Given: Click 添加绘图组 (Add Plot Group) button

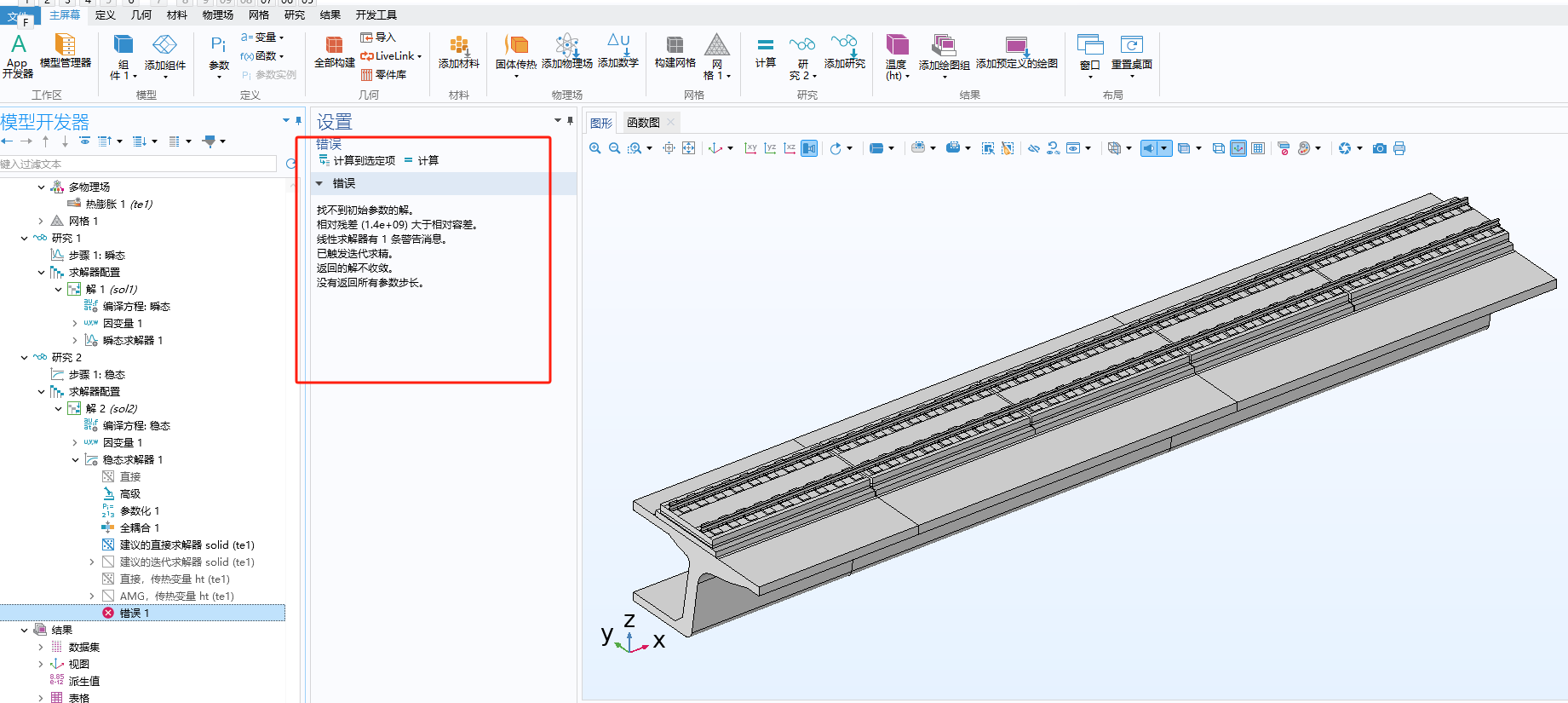Looking at the screenshot, I should [944, 56].
